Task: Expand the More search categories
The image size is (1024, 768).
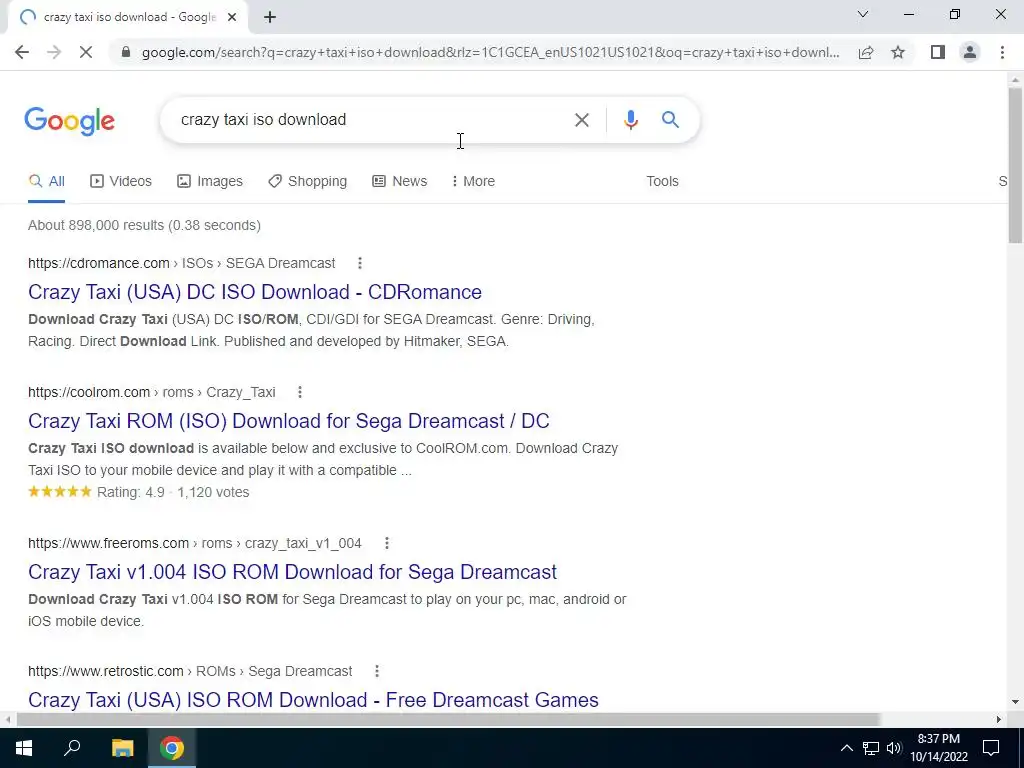Action: (x=473, y=182)
